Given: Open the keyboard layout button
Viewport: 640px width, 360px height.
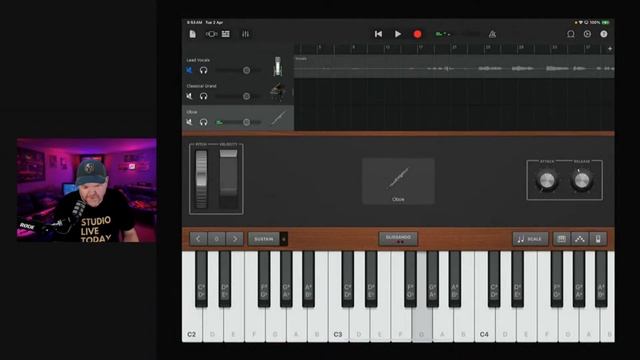Looking at the screenshot, I should [x=562, y=239].
